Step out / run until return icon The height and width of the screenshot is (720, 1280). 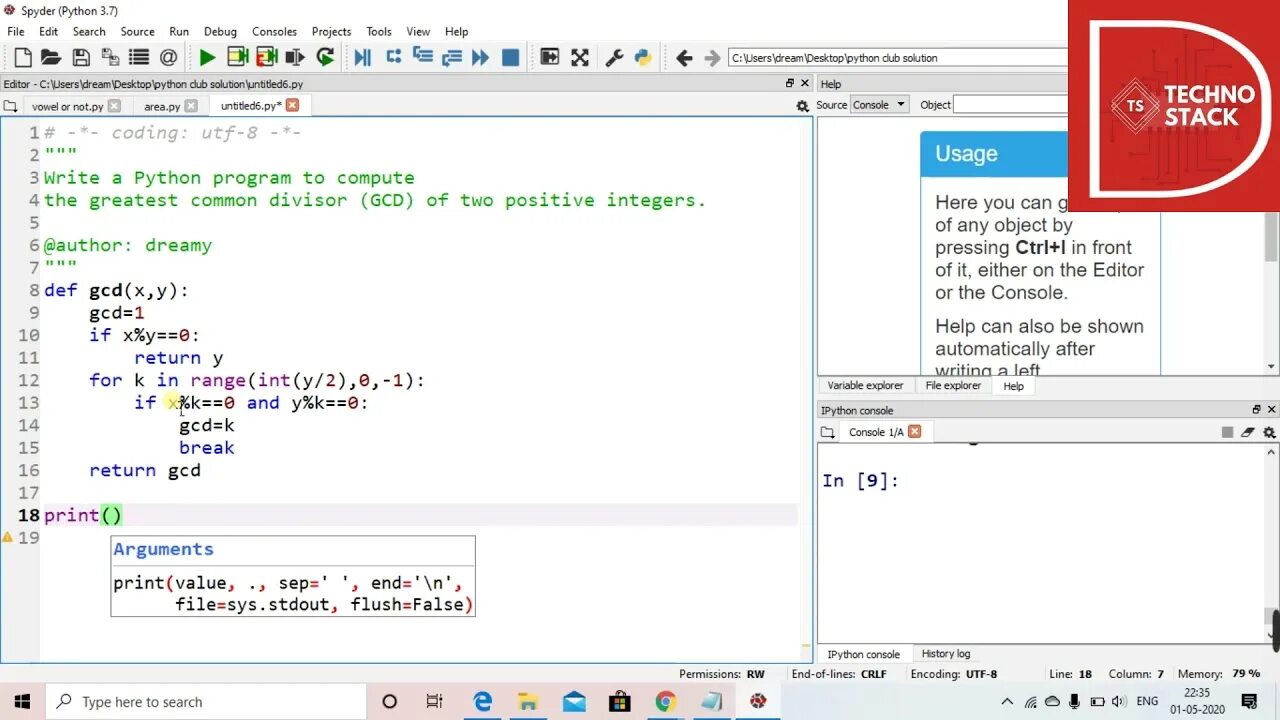451,58
